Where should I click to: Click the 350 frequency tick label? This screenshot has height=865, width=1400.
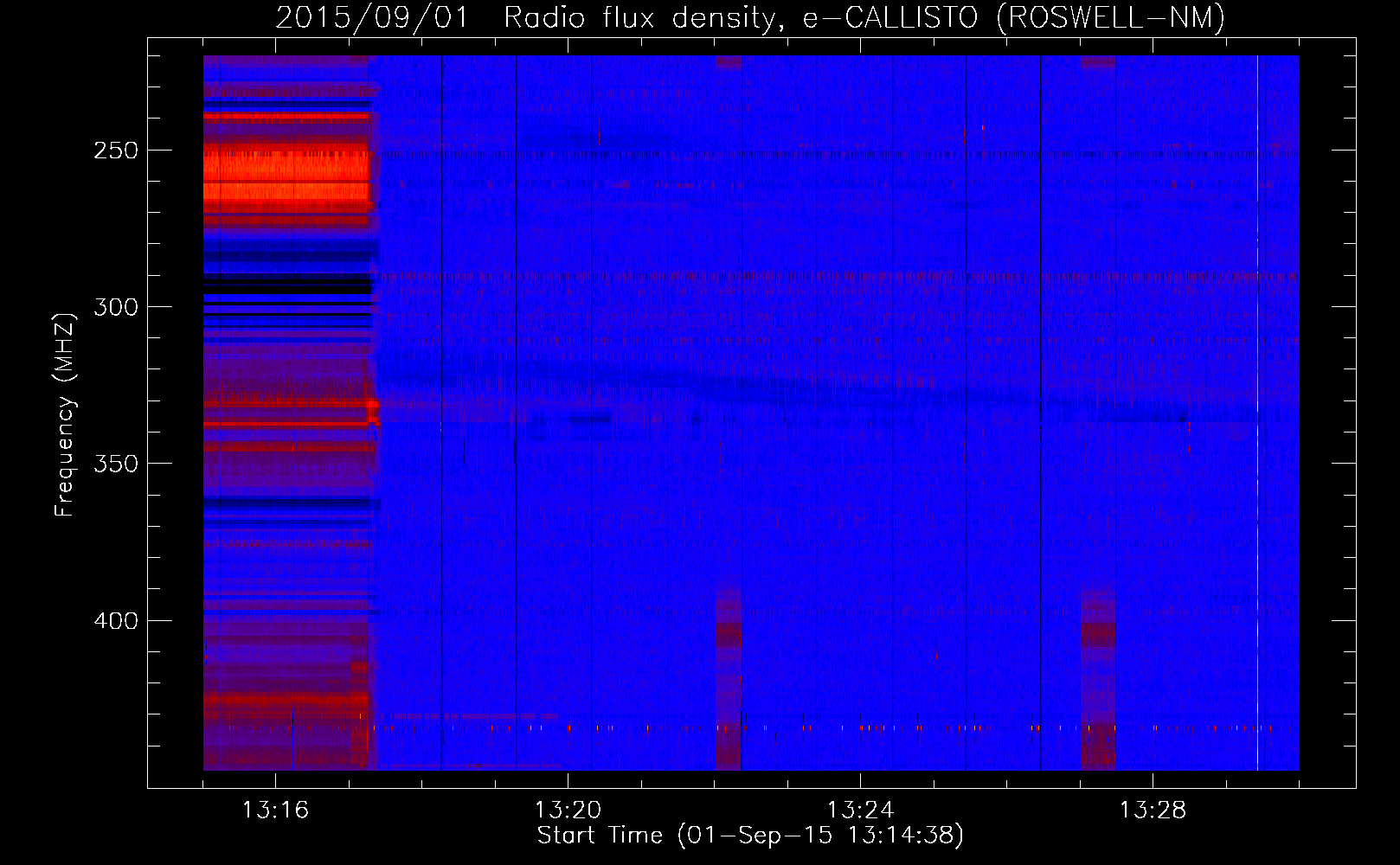pyautogui.click(x=116, y=464)
